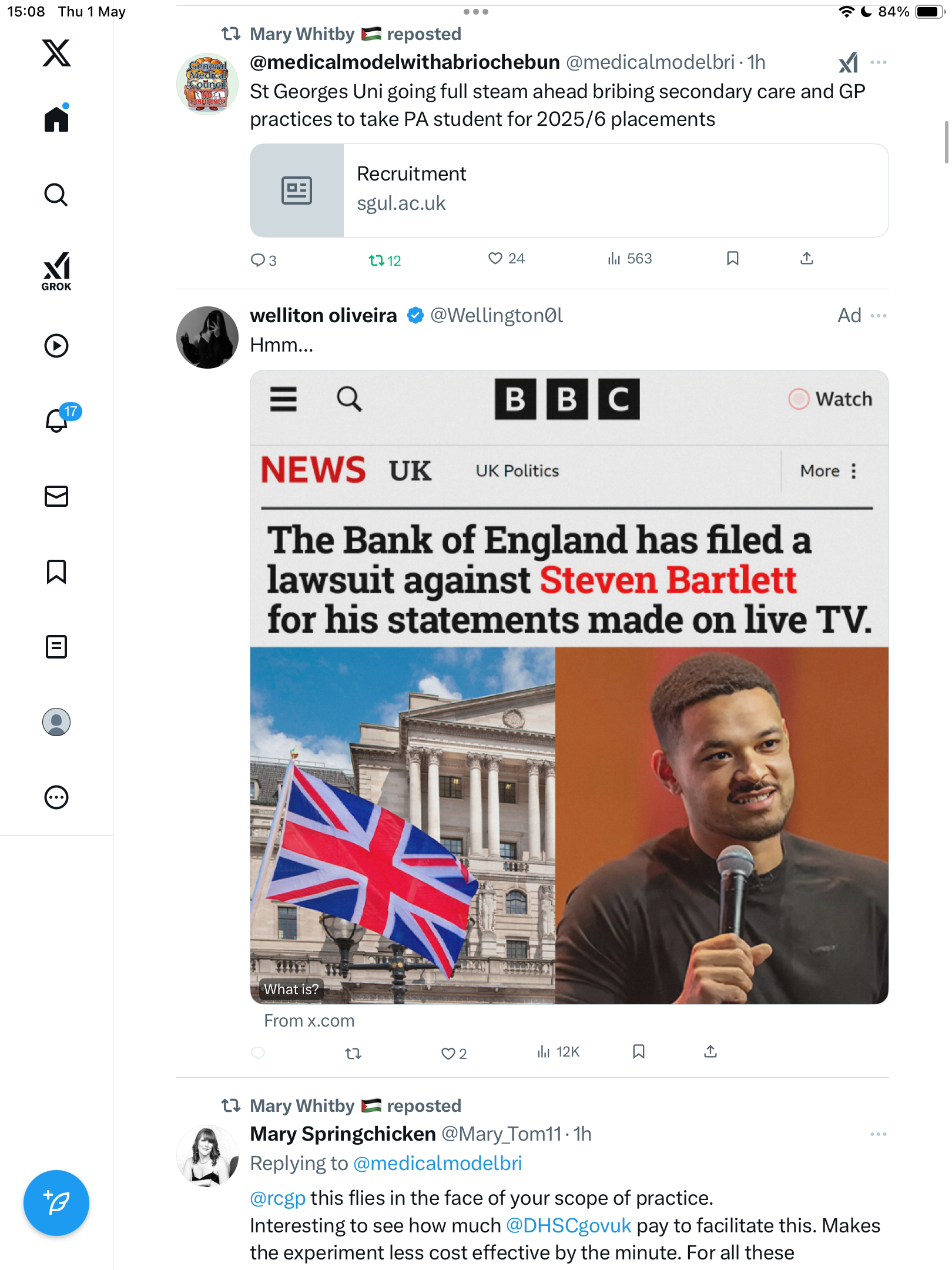Image resolution: width=952 pixels, height=1270 pixels.
Task: Open @medicalmodelbri mention in reply
Action: point(438,1163)
